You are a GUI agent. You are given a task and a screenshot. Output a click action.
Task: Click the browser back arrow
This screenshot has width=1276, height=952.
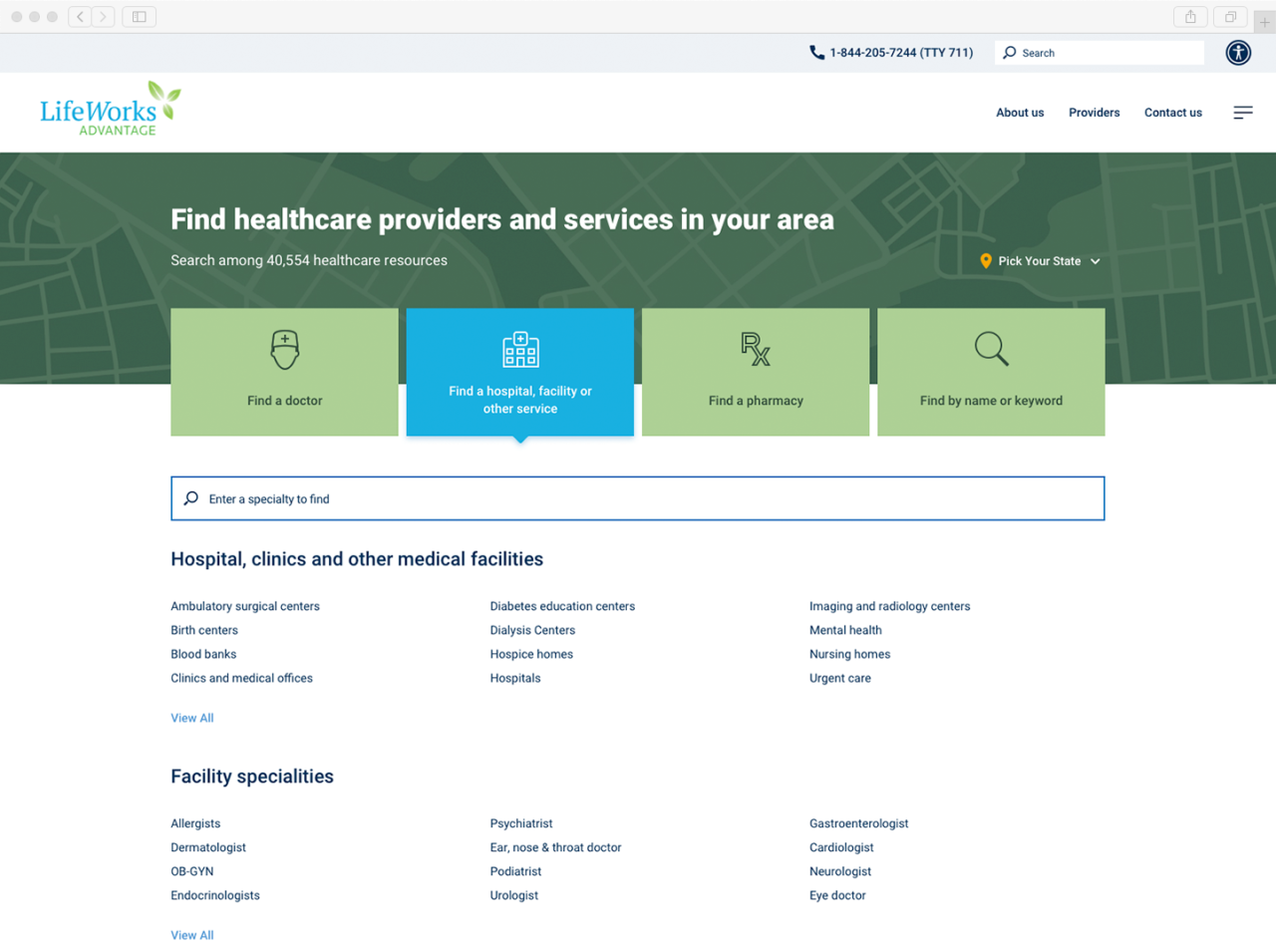pos(81,17)
